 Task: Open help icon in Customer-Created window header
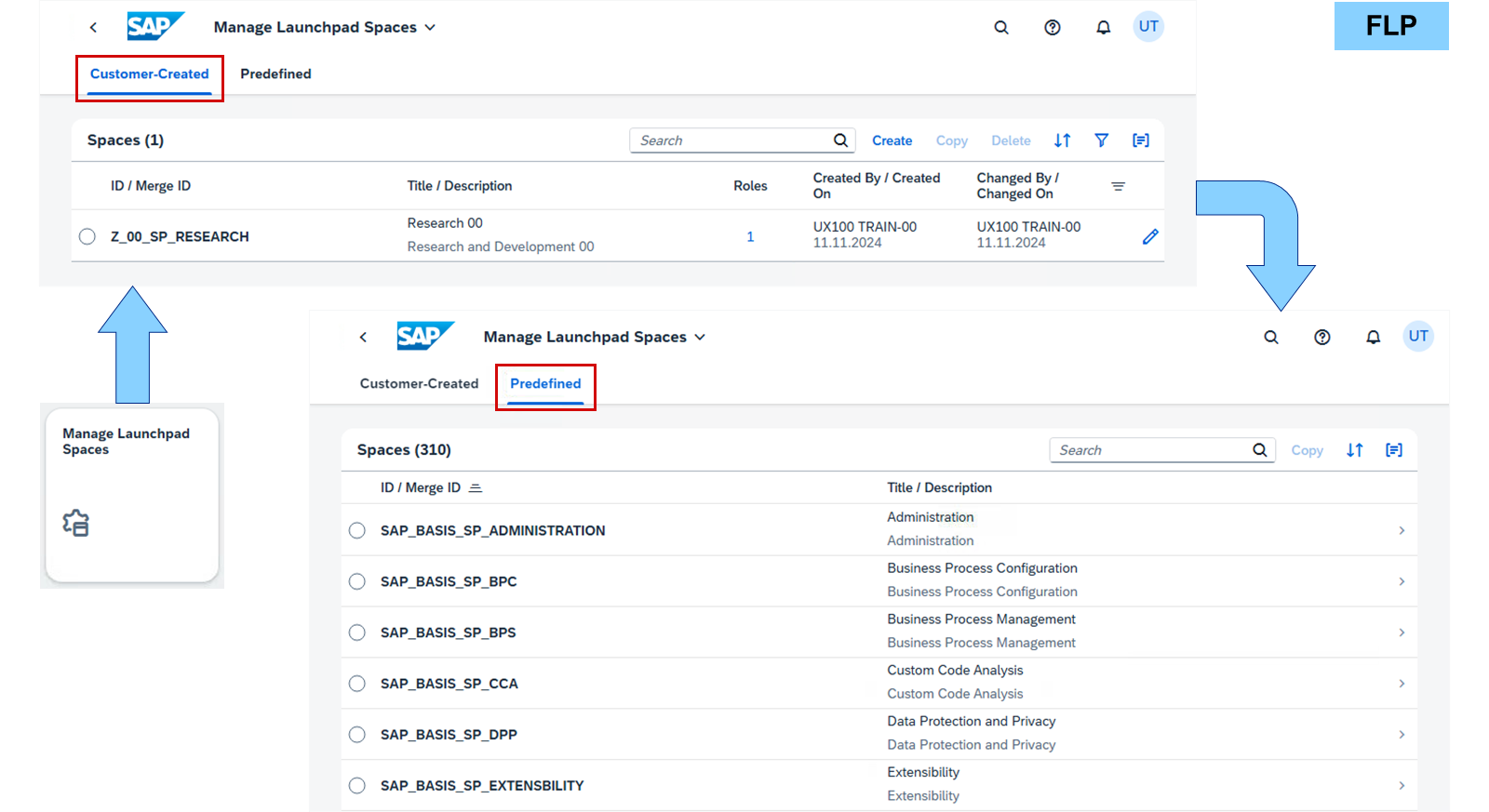pos(1053,27)
